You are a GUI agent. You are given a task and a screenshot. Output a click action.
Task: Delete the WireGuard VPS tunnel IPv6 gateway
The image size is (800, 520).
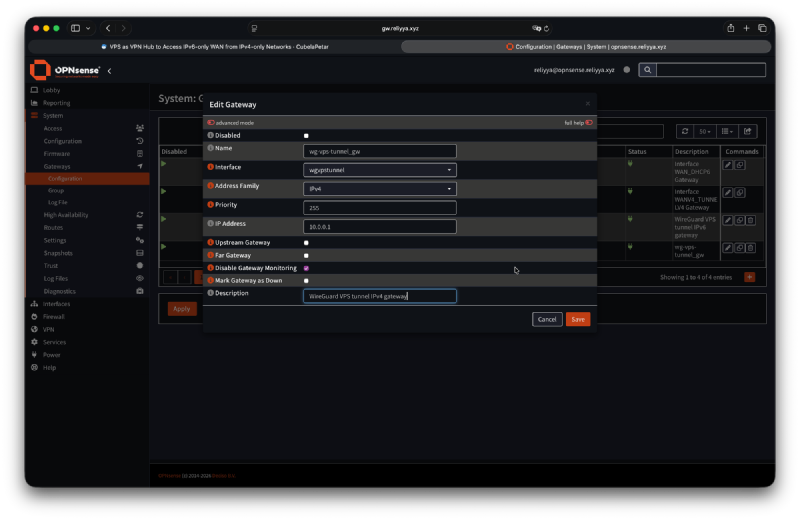751,220
